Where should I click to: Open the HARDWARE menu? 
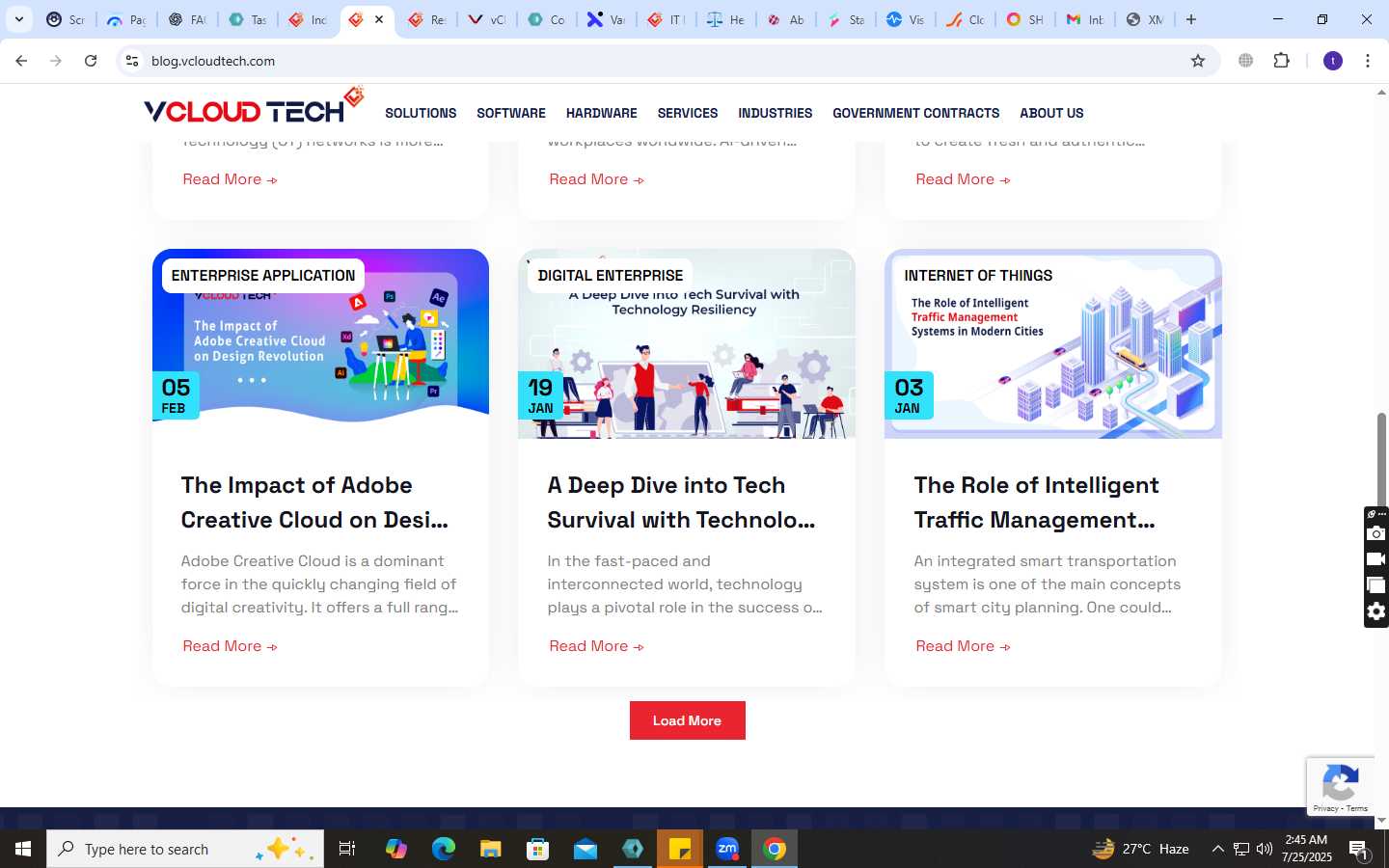coord(602,113)
